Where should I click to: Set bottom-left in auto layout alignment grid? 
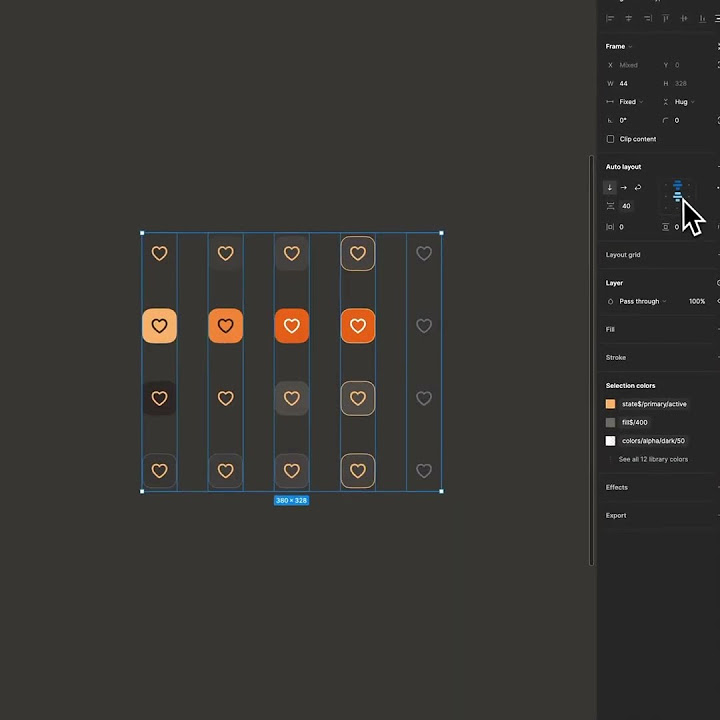click(666, 208)
